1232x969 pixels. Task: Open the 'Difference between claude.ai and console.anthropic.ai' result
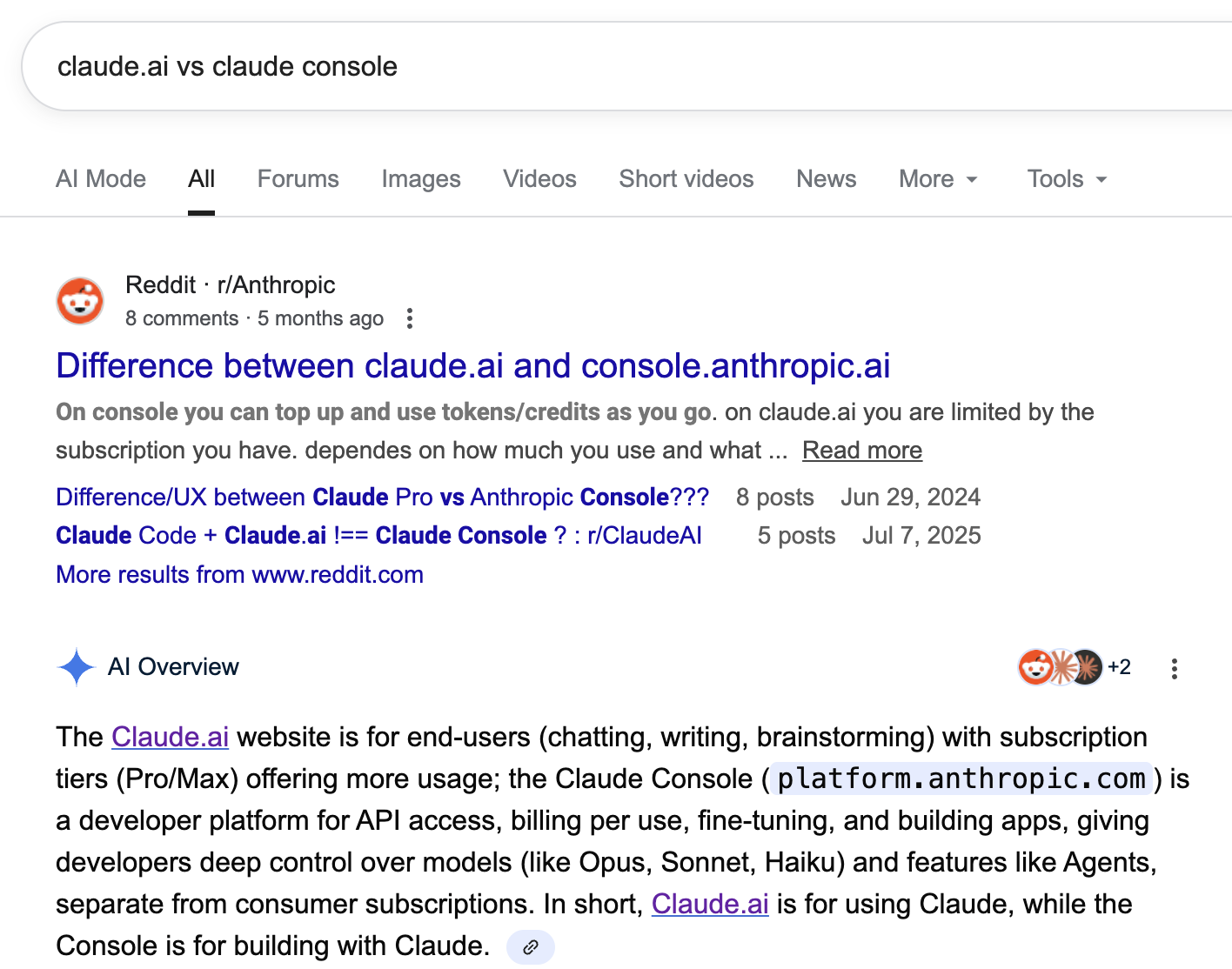click(472, 366)
